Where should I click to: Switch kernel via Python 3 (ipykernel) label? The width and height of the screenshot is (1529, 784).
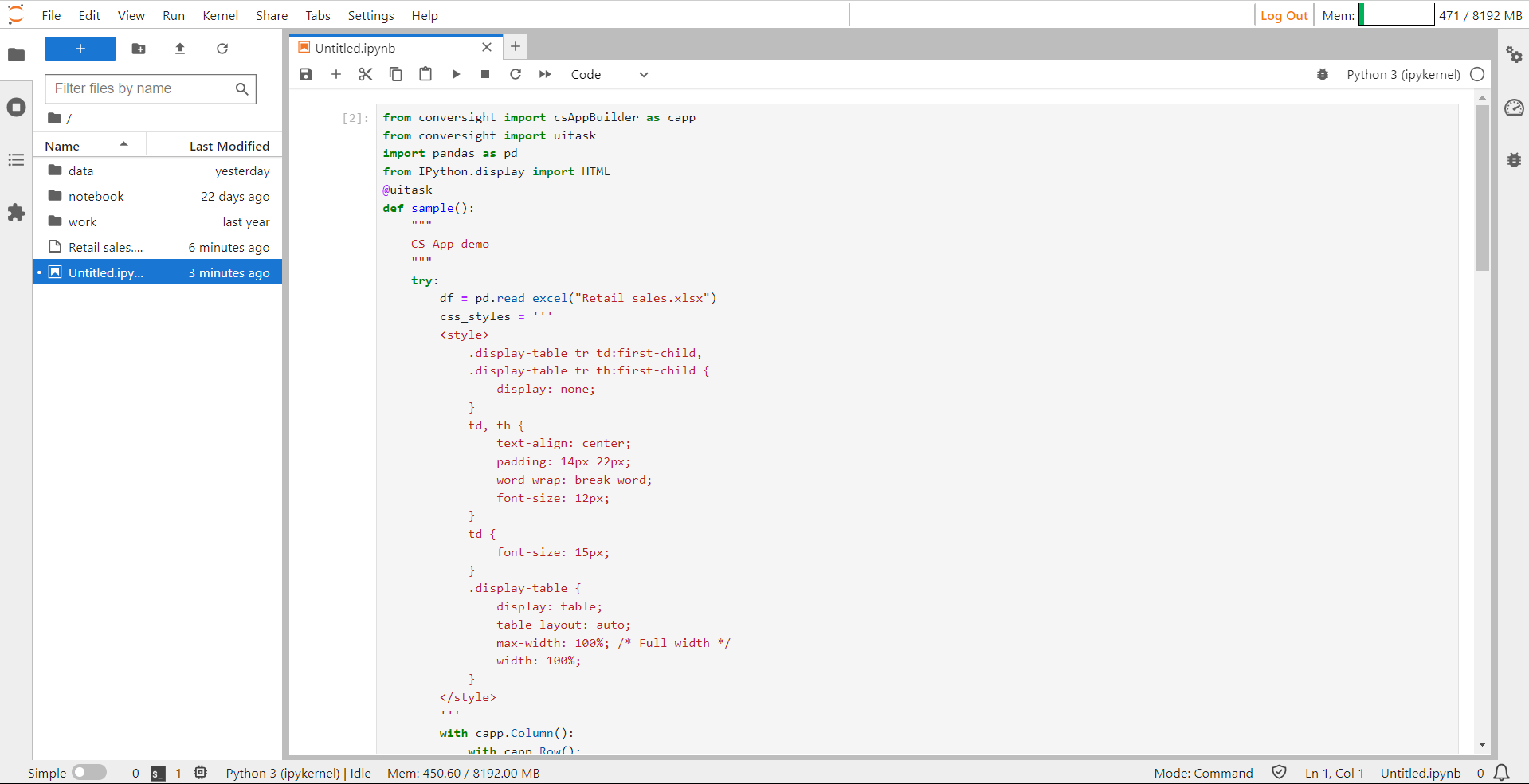(1403, 74)
